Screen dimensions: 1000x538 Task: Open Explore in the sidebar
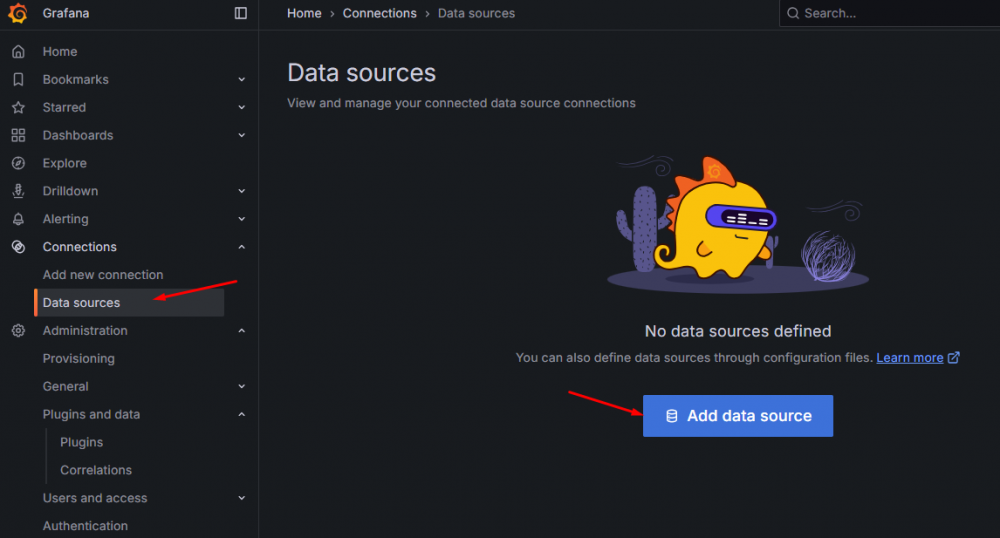(64, 163)
